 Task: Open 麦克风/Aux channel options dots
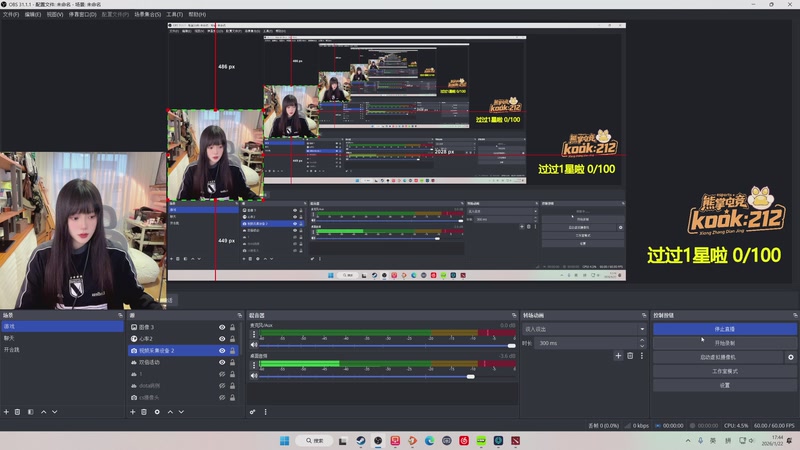pos(254,335)
